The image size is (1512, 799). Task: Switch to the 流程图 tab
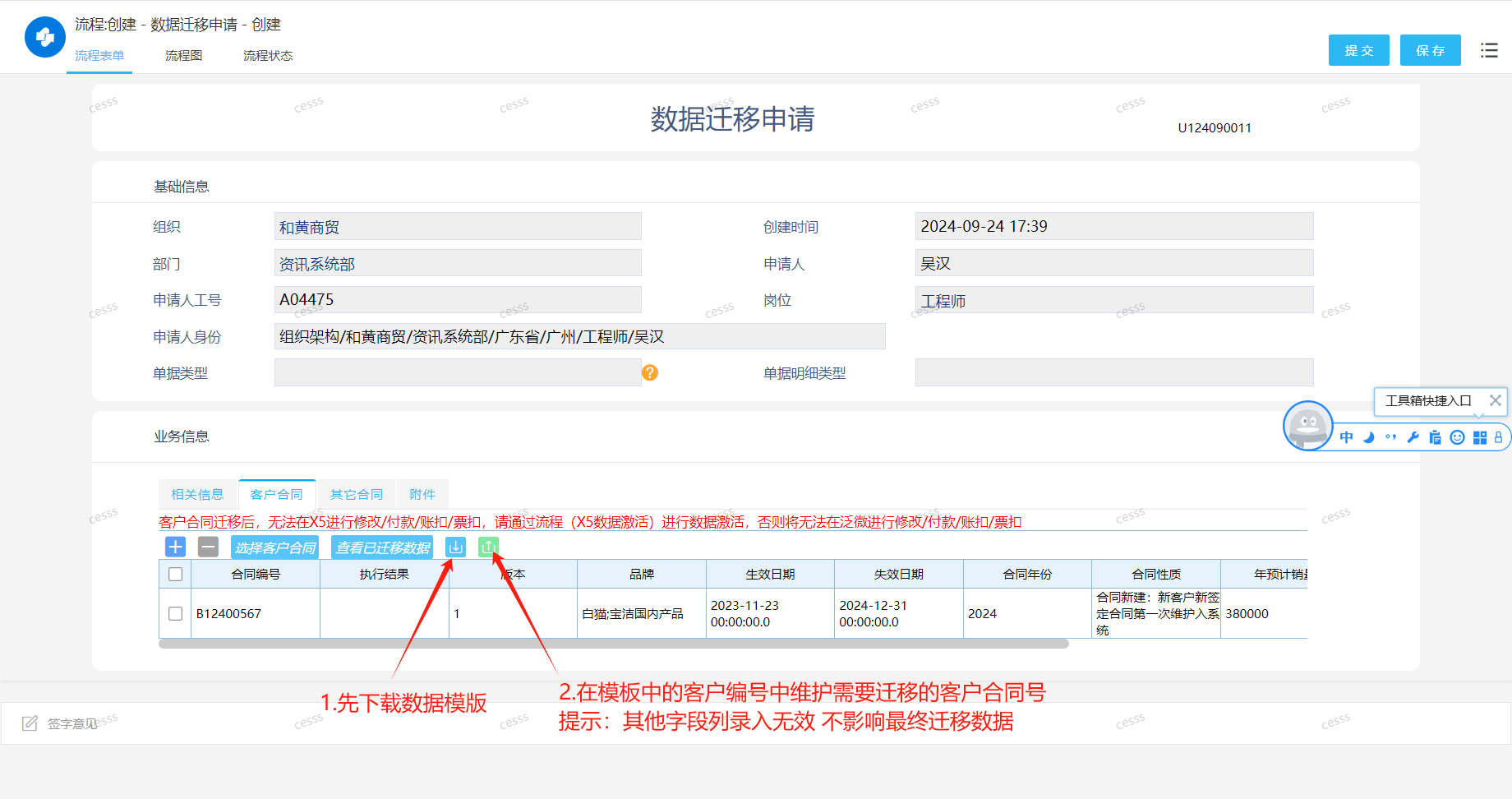183,55
